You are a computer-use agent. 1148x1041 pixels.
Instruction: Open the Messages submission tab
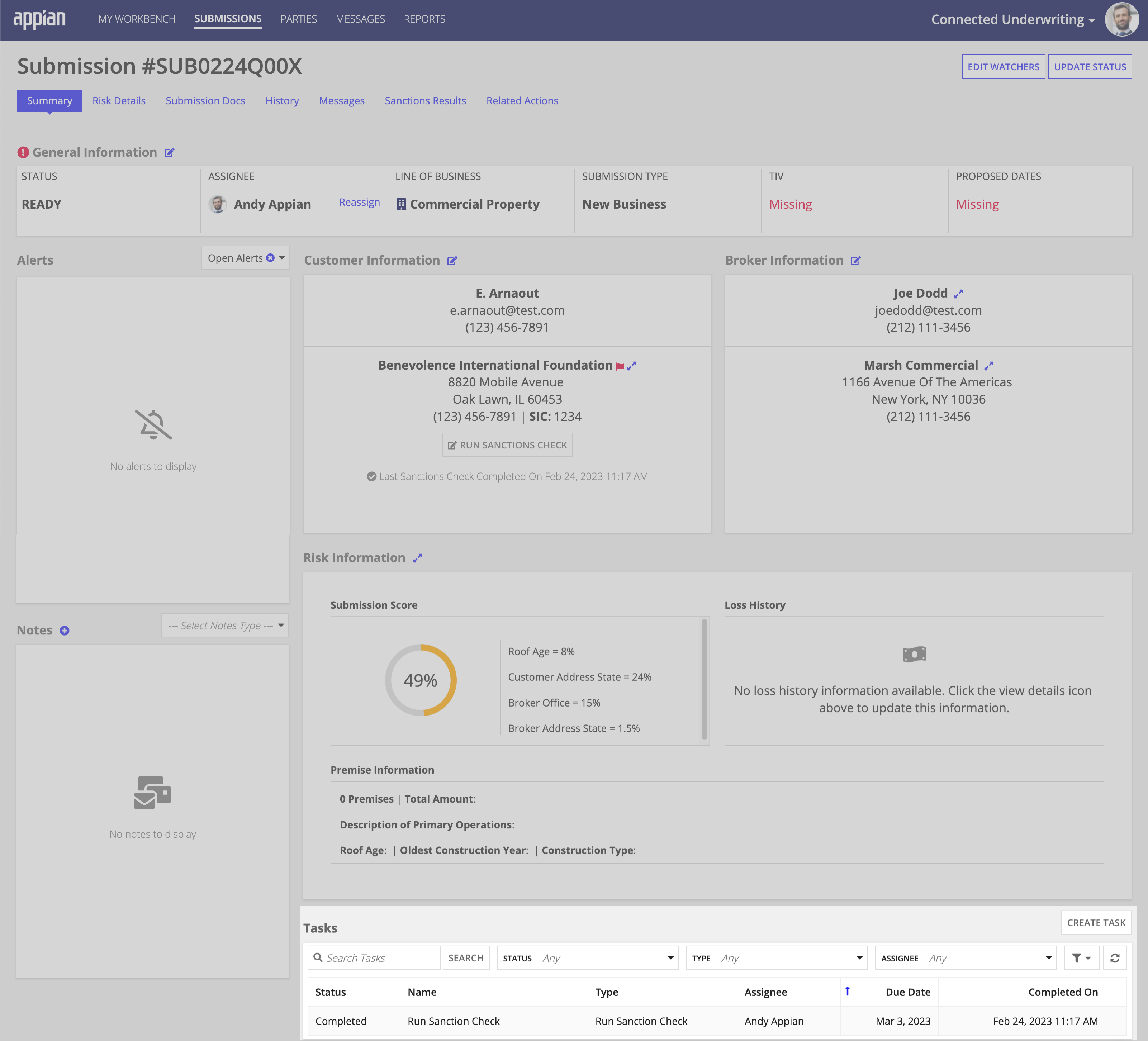click(342, 101)
